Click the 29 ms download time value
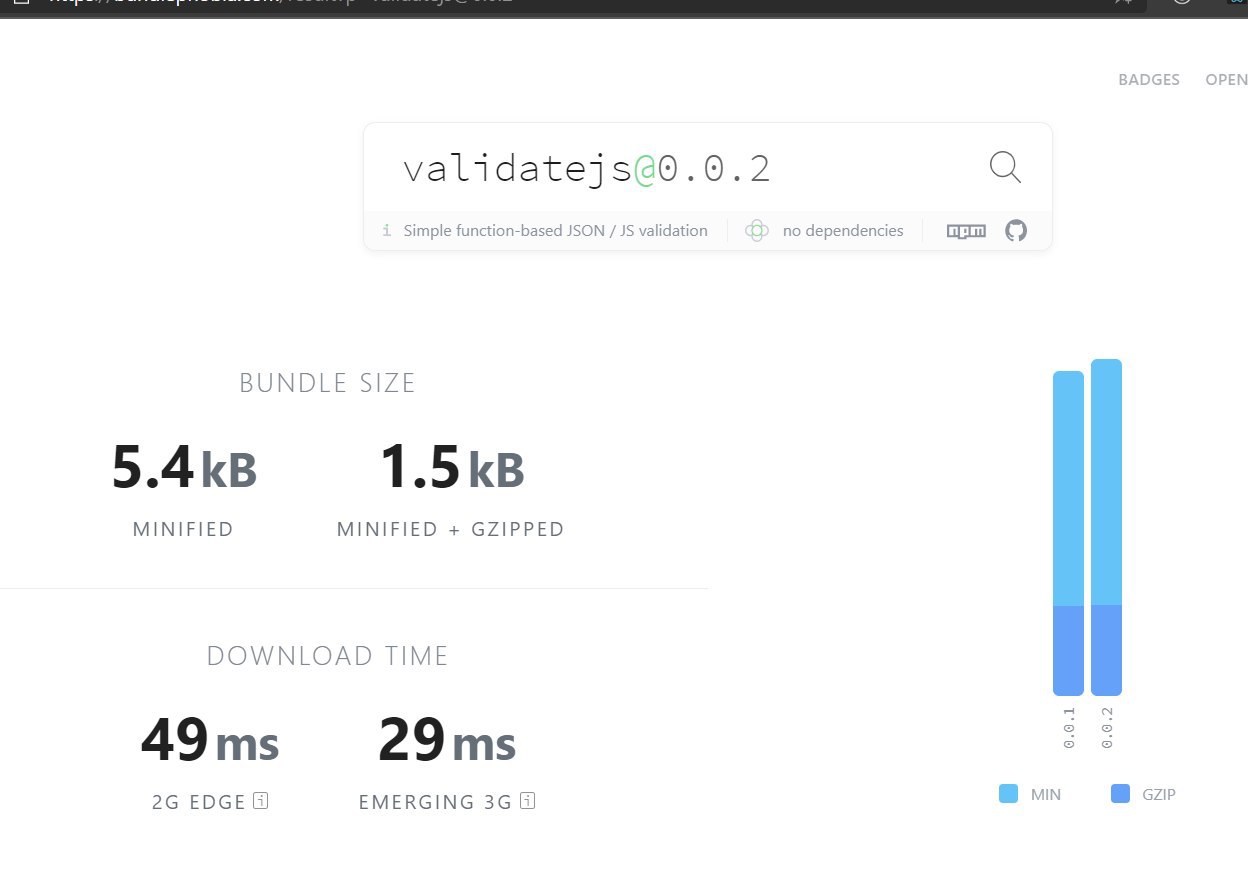Viewport: 1248px width, 885px height. tap(446, 741)
